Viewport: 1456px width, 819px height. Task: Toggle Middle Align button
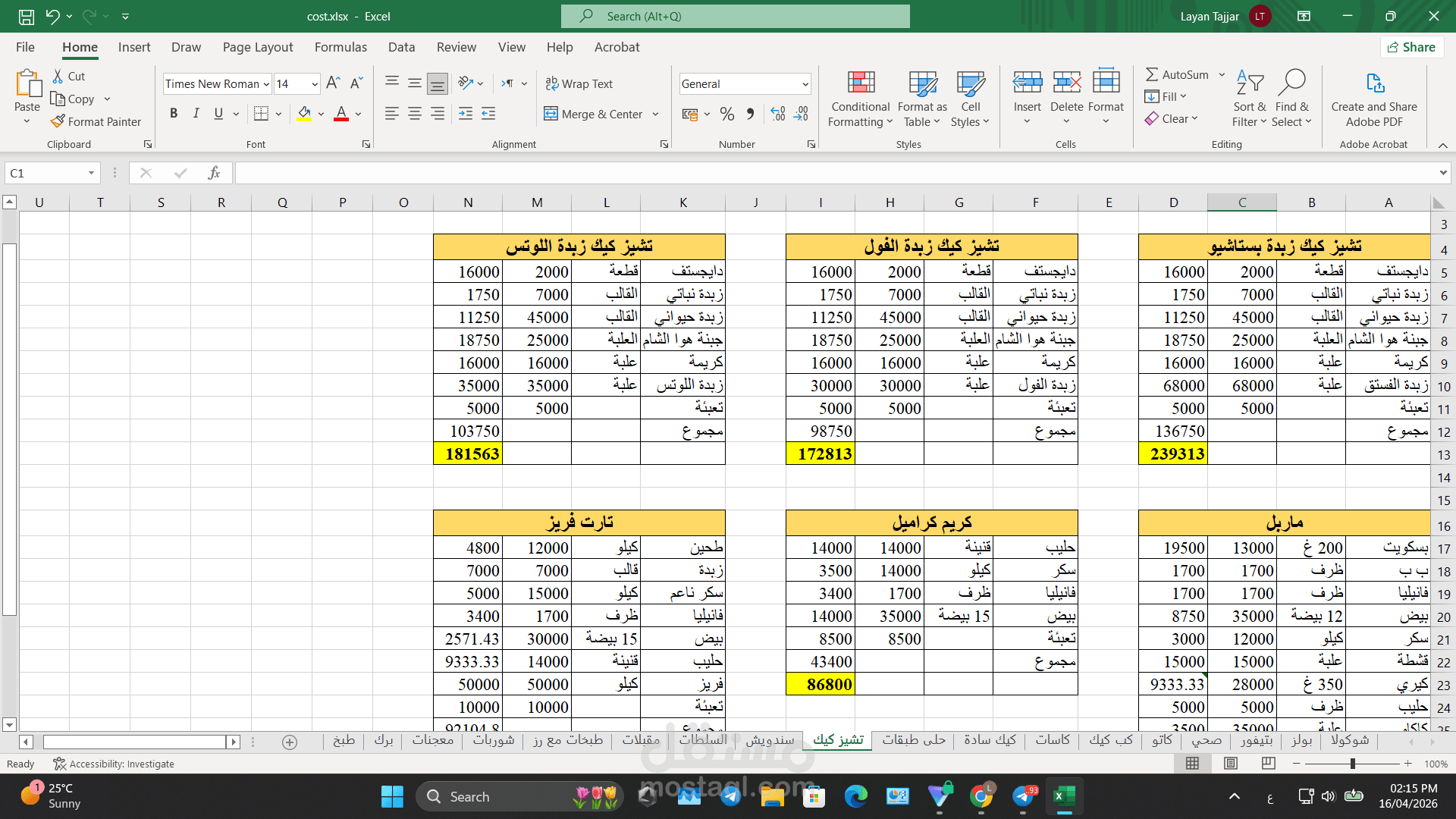(x=415, y=83)
